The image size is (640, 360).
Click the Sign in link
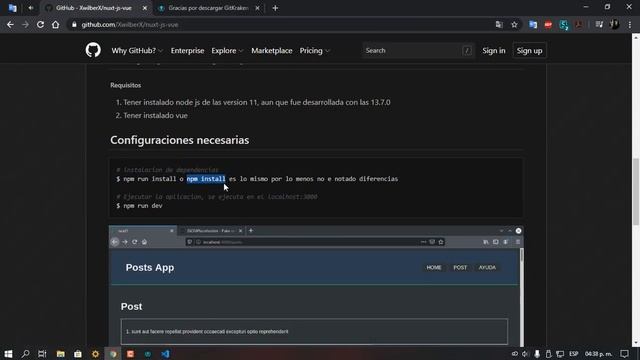[493, 51]
